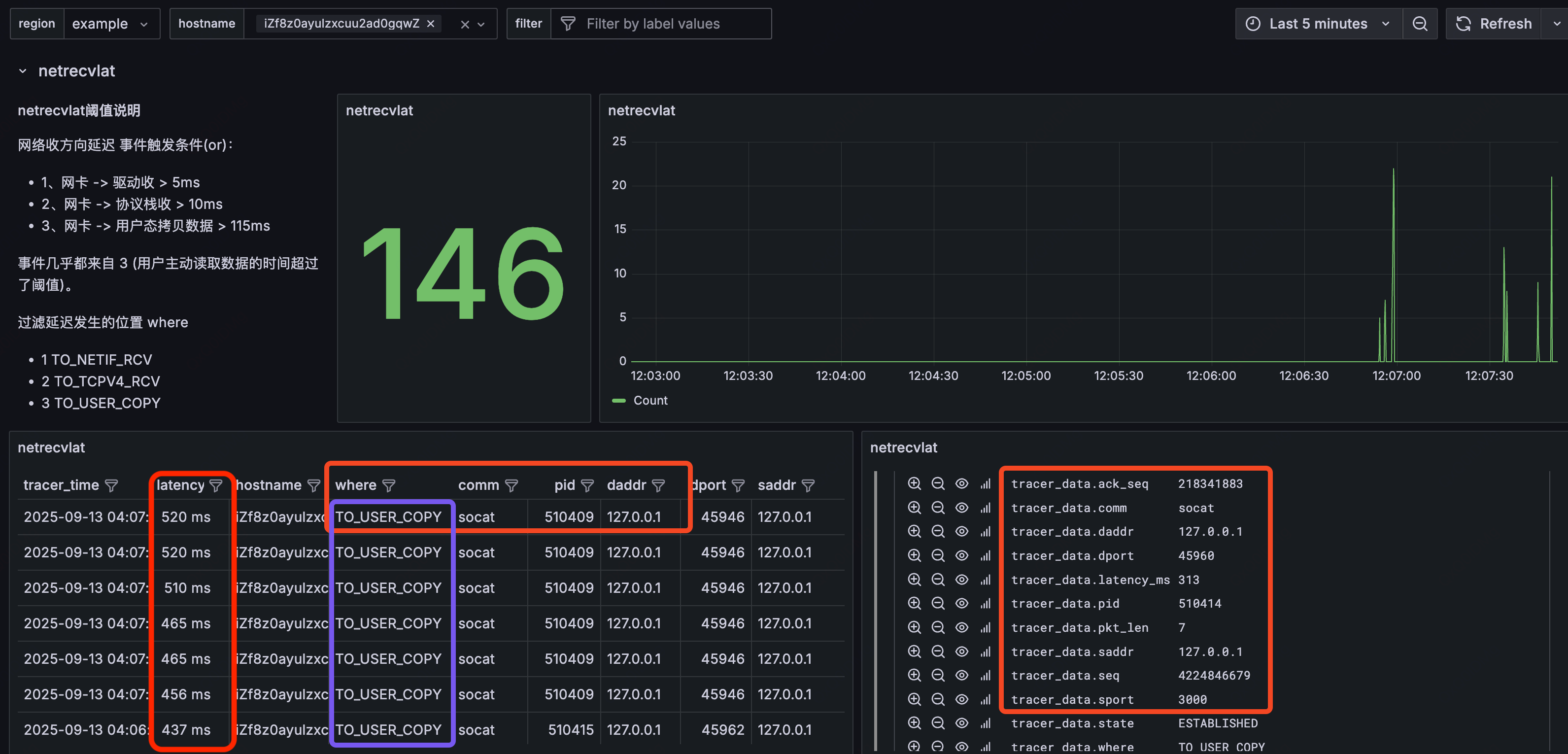Filter out value on tracer_data.comm row
Image resolution: width=1568 pixels, height=754 pixels.
(x=938, y=508)
